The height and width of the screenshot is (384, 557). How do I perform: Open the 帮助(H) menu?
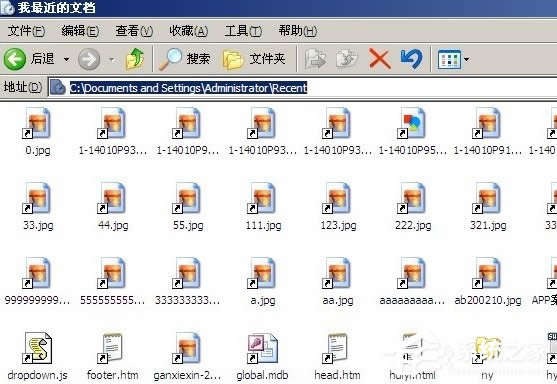tap(297, 31)
